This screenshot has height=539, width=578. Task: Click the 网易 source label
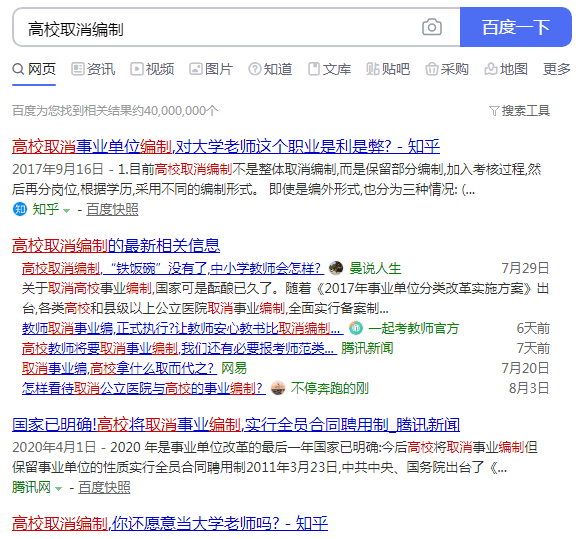pos(234,368)
